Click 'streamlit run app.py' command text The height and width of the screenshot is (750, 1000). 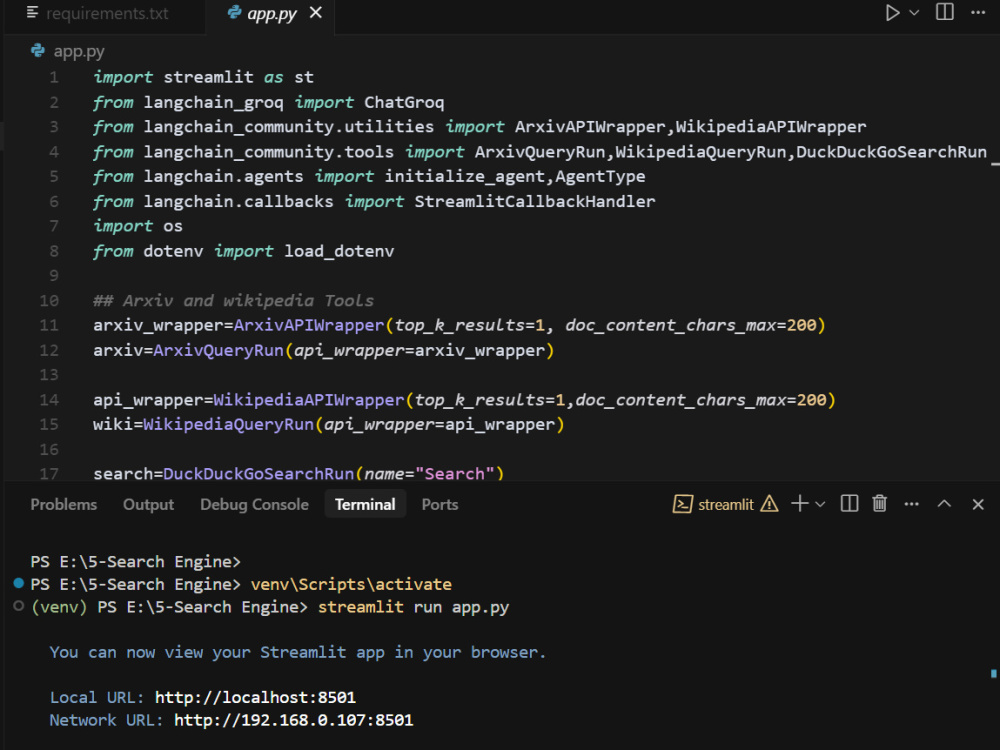pyautogui.click(x=413, y=607)
